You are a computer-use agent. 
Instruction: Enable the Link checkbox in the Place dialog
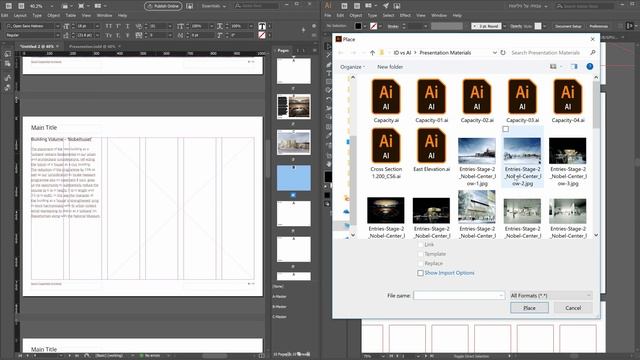(x=420, y=244)
